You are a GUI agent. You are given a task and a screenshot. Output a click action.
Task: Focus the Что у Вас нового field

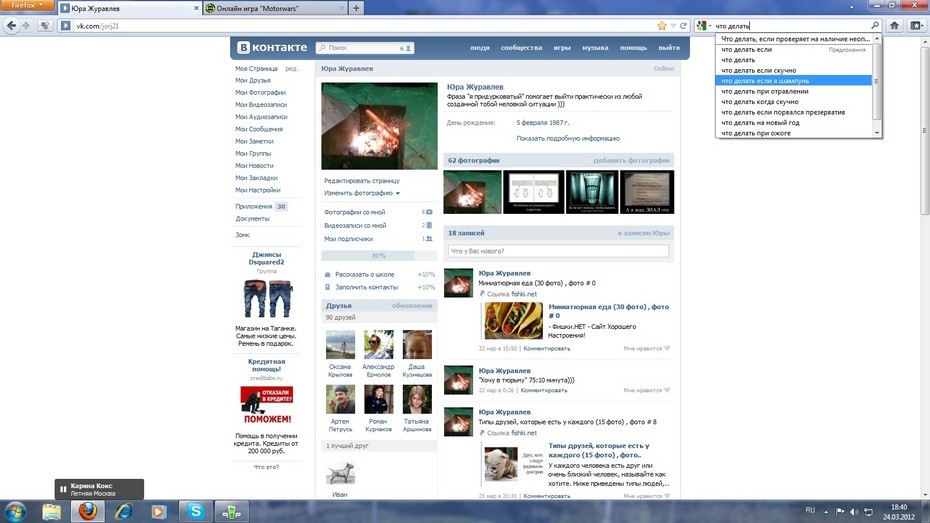pos(558,251)
